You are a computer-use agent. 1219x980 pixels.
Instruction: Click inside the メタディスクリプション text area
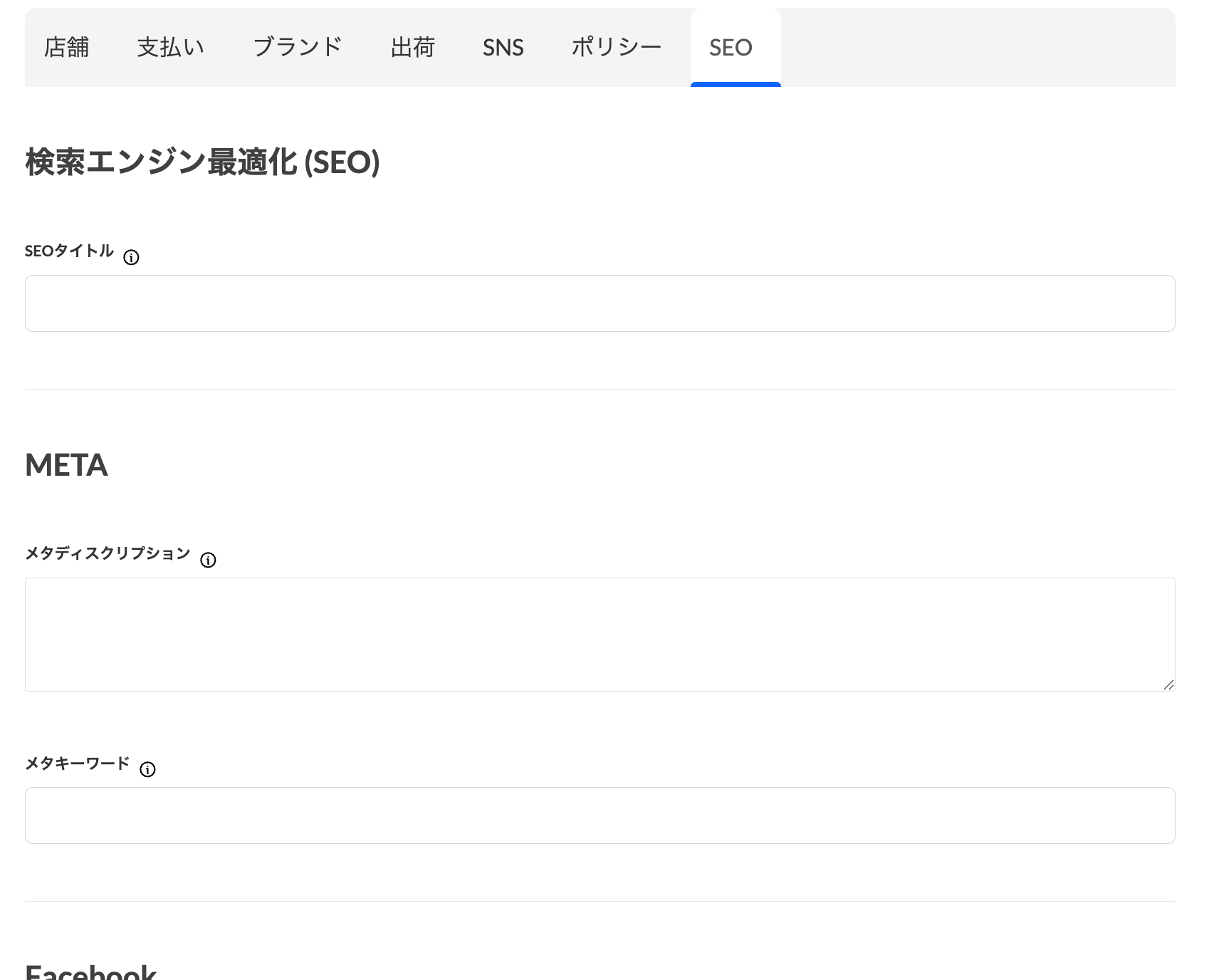(x=600, y=634)
